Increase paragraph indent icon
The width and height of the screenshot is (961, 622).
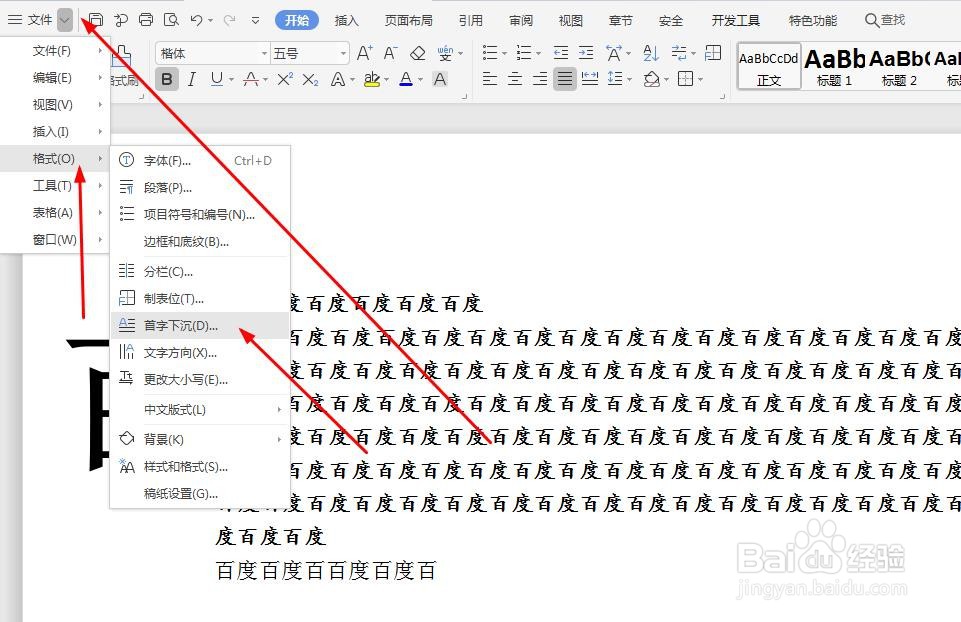tap(586, 53)
